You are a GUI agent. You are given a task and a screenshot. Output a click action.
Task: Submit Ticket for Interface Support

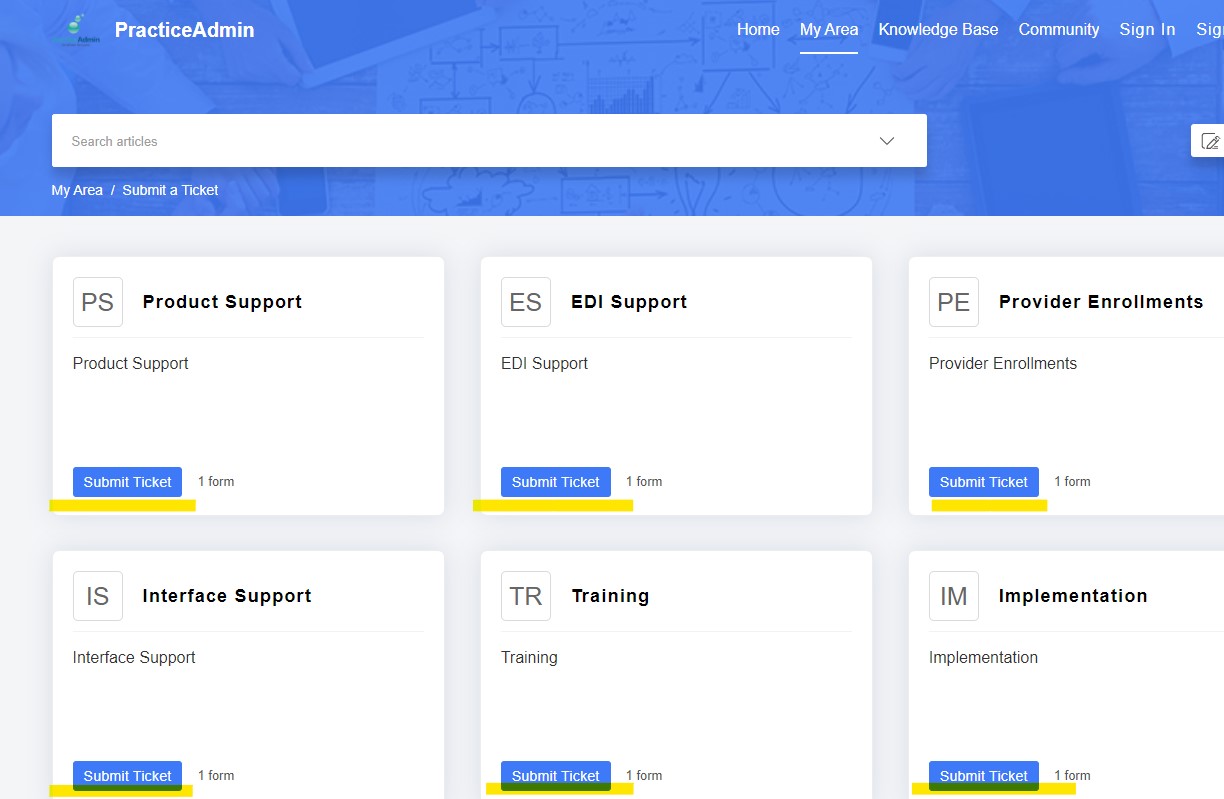pyautogui.click(x=127, y=776)
